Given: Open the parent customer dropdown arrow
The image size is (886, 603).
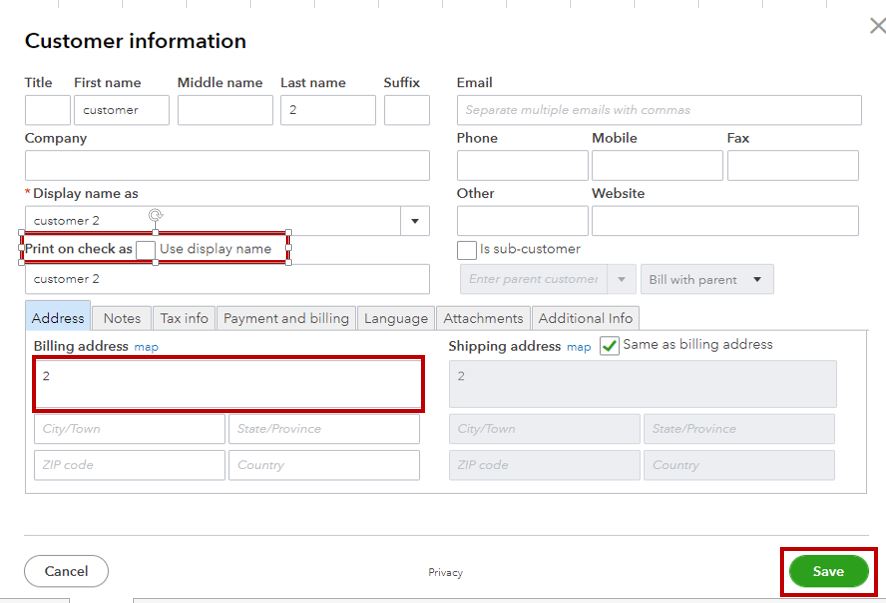Looking at the screenshot, I should pyautogui.click(x=622, y=280).
